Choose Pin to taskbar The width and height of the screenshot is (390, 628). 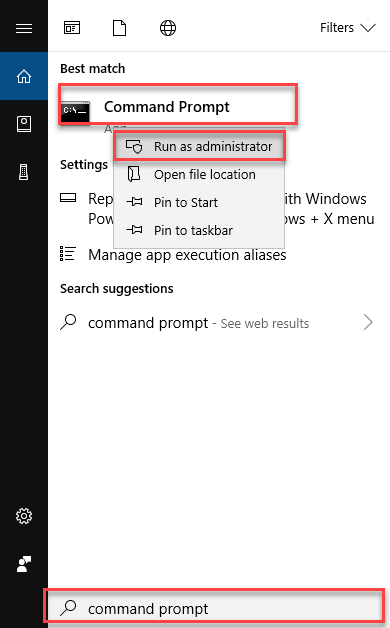coord(199,231)
